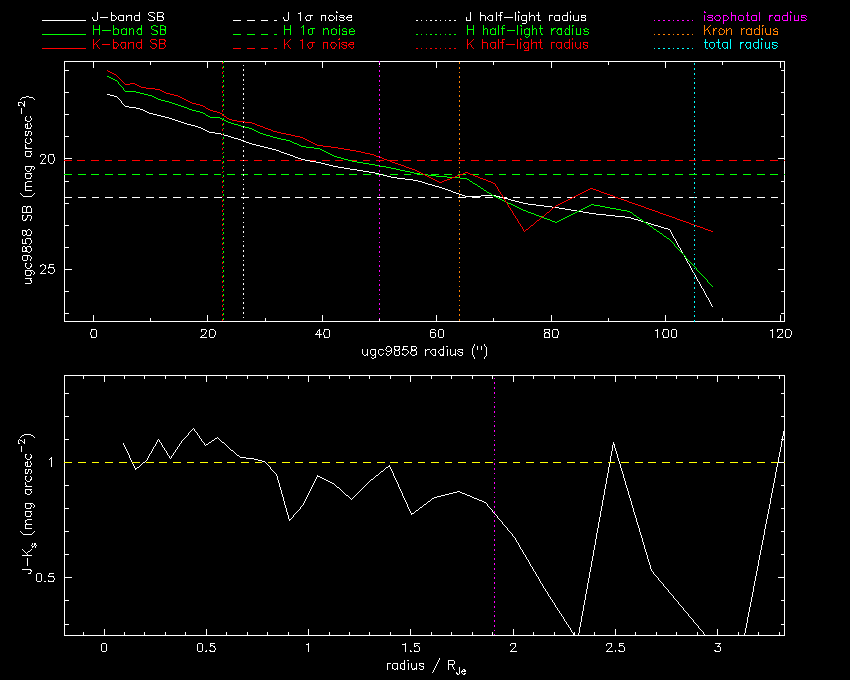The image size is (850, 680).
Task: Click the K-band SB legend label
Action: 129,44
